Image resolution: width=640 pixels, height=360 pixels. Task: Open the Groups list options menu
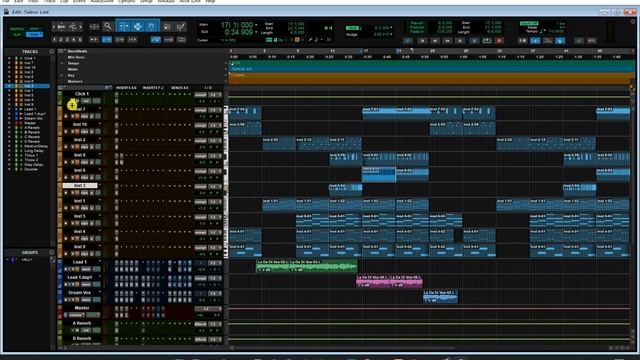52,253
